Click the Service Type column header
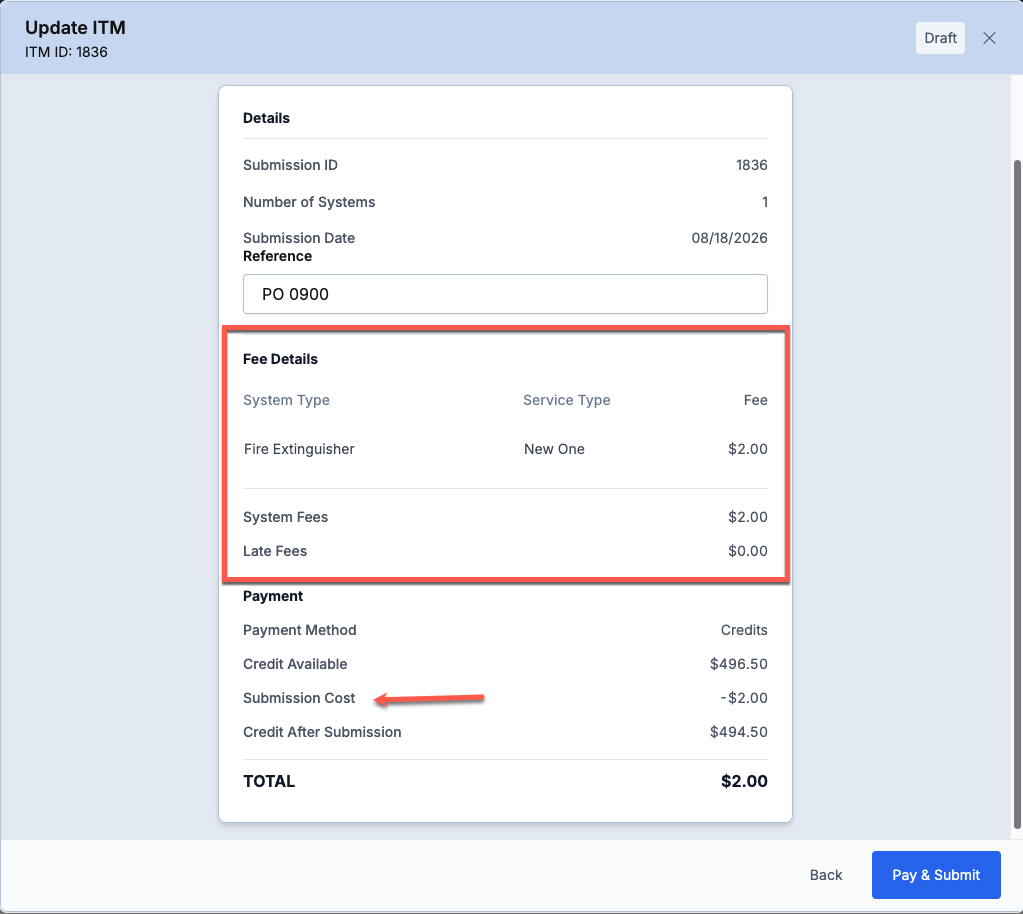Viewport: 1023px width, 914px height. [566, 400]
